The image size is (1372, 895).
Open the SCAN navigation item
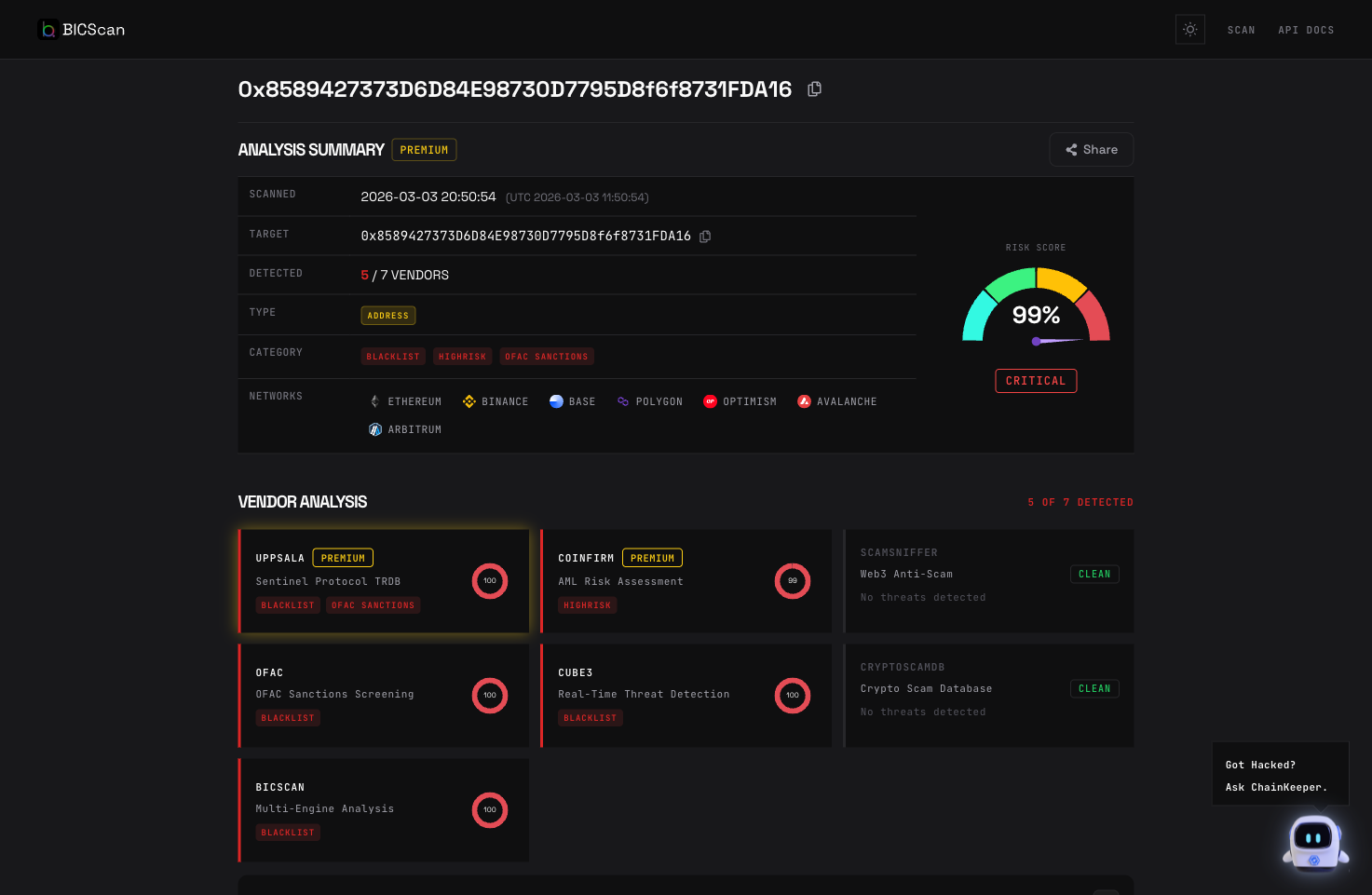(x=1242, y=30)
